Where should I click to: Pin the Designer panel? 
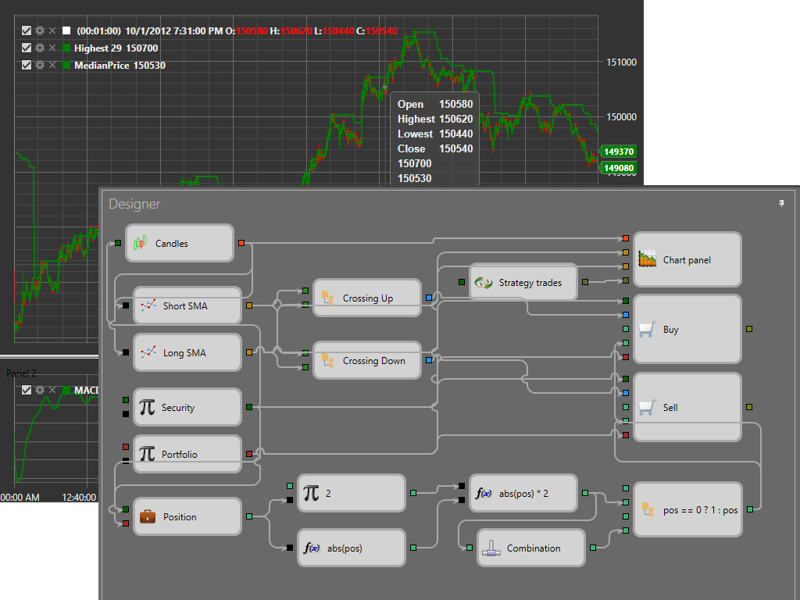click(781, 203)
